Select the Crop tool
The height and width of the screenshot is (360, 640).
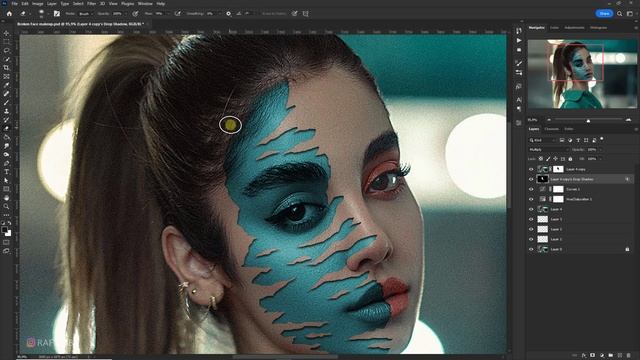click(6, 68)
